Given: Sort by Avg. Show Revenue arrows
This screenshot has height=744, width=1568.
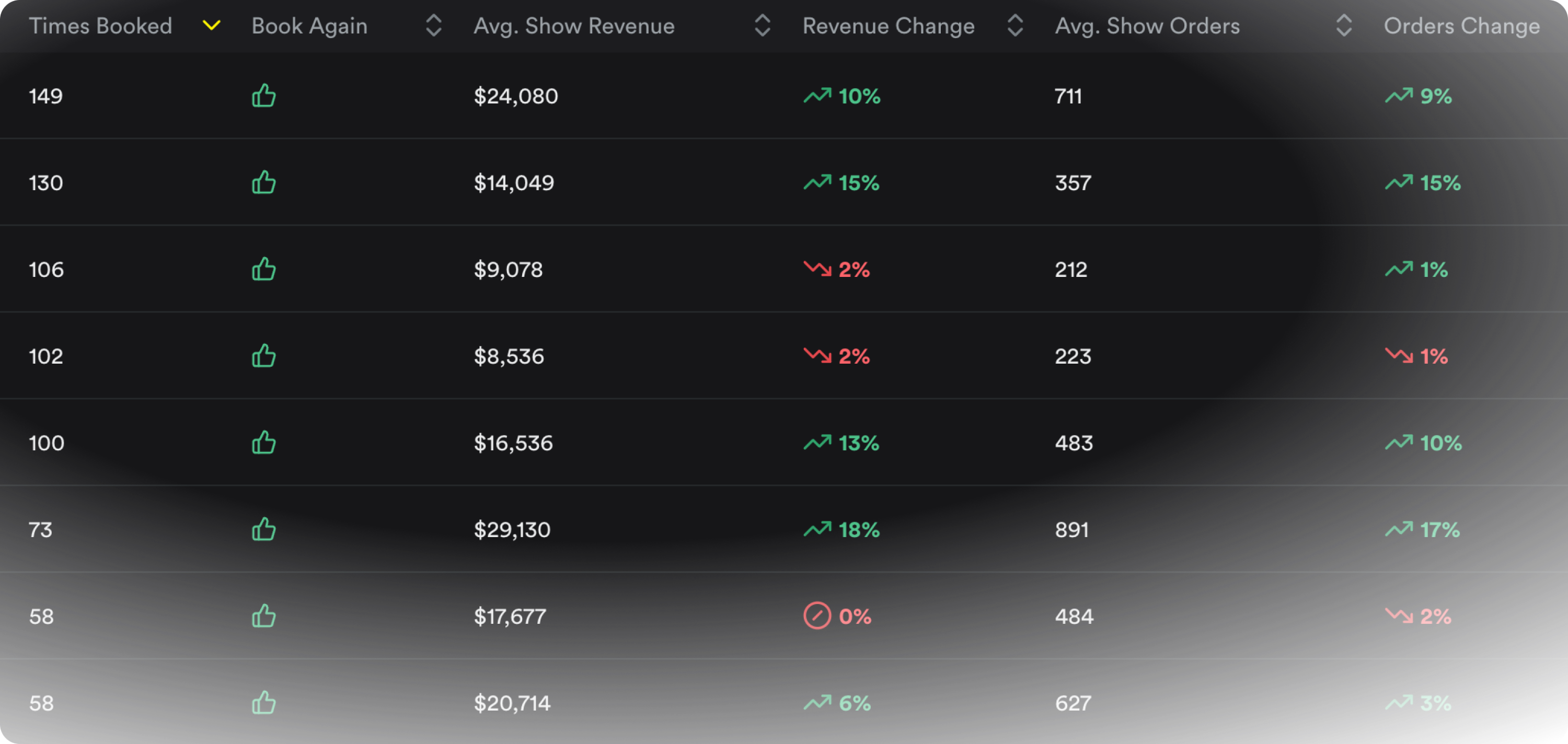Looking at the screenshot, I should coord(762,26).
